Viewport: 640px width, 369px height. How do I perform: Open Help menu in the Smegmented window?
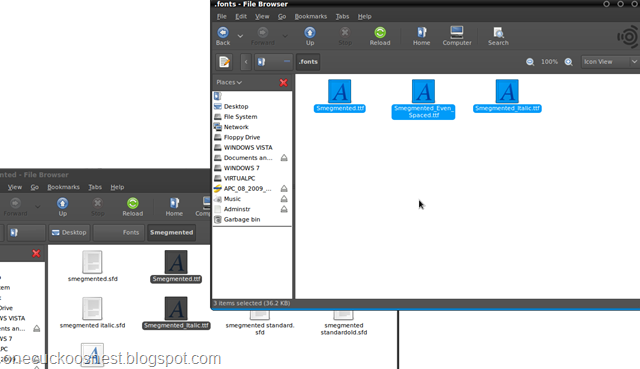pyautogui.click(x=117, y=187)
